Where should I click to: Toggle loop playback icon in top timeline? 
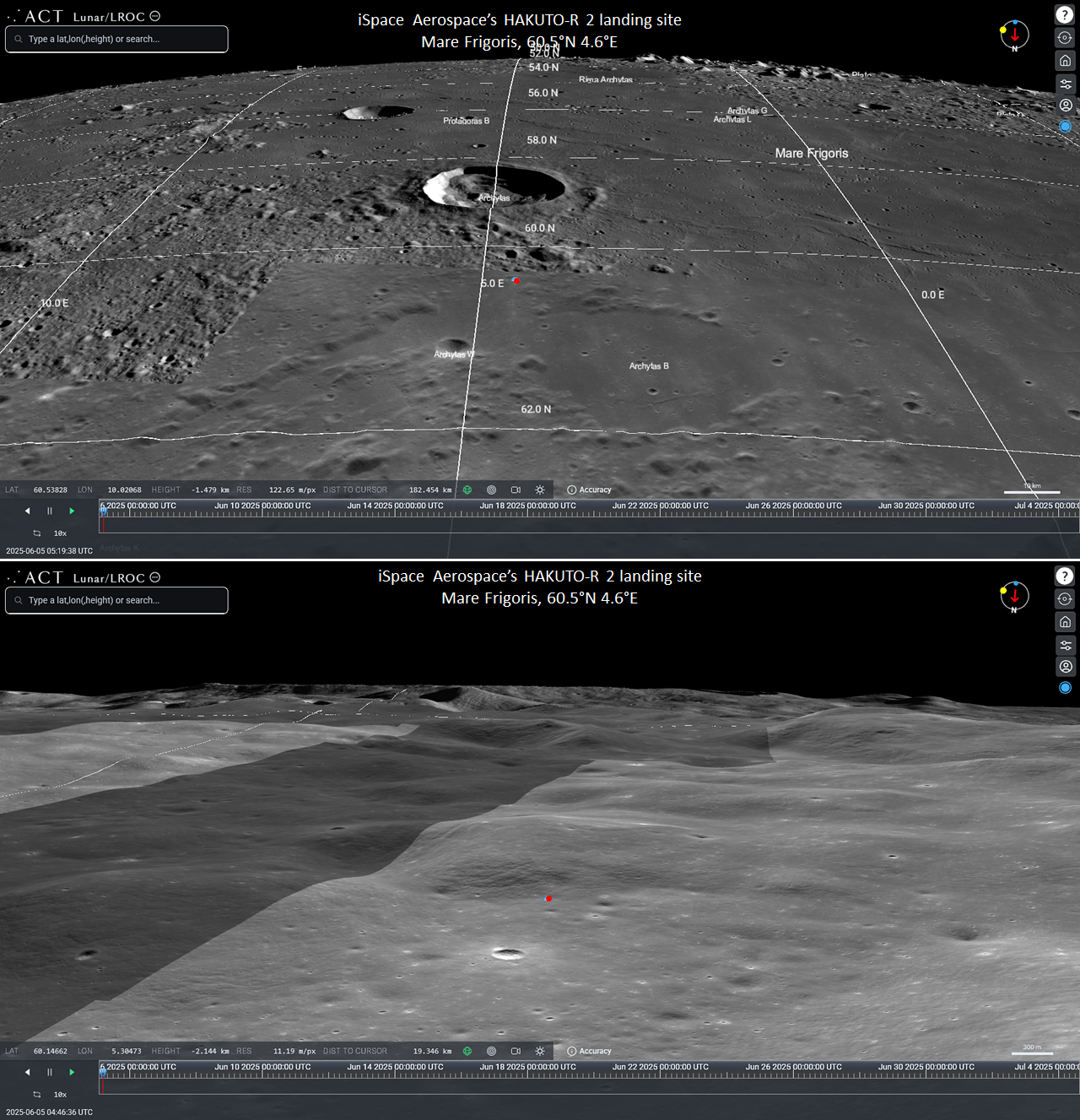[x=37, y=533]
